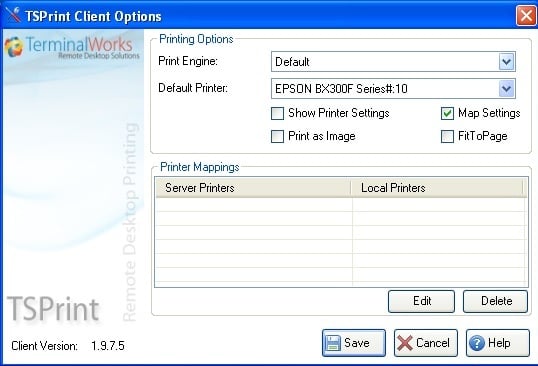Close the TSPrint Client Options window
538x366 pixels.
[x=526, y=15]
